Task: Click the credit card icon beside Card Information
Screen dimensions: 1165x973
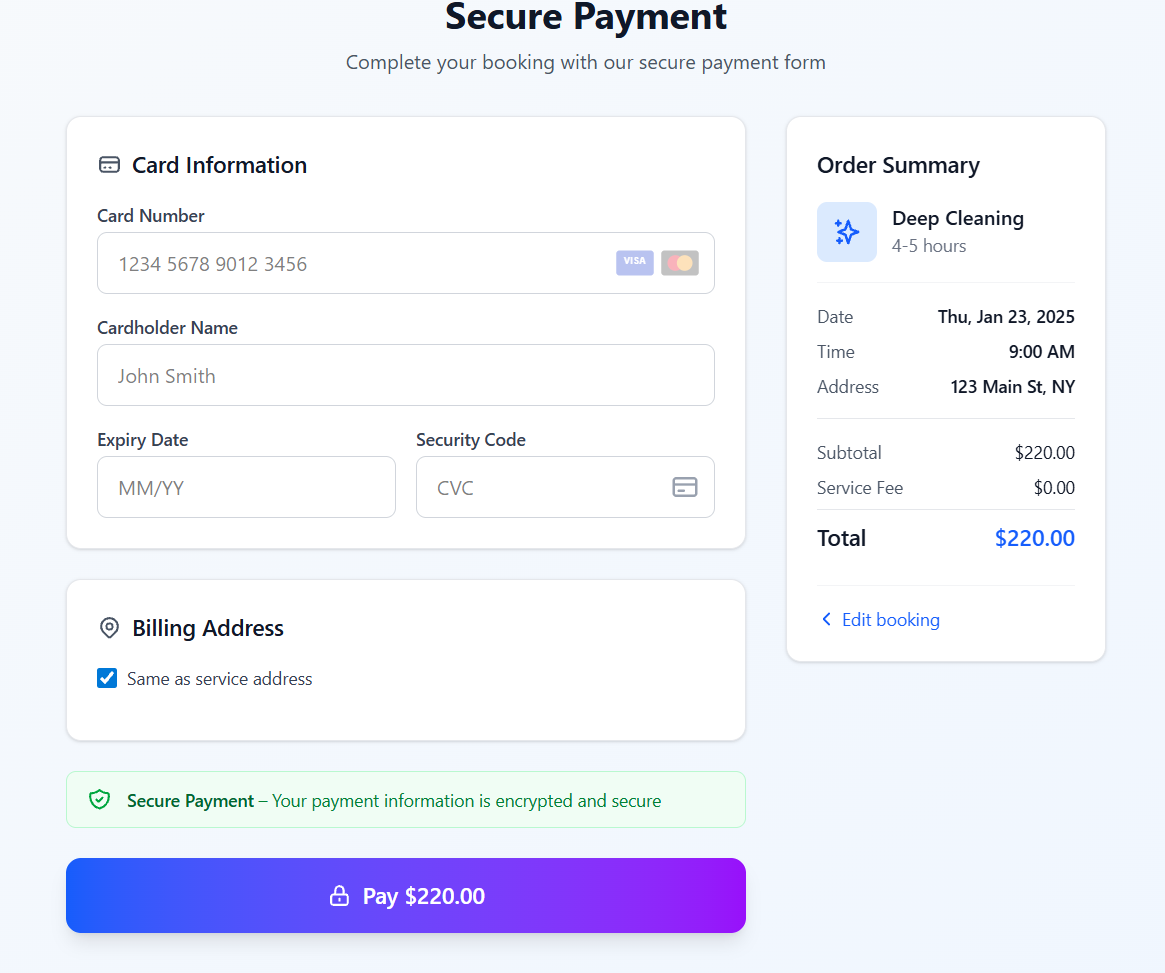Action: [x=108, y=164]
